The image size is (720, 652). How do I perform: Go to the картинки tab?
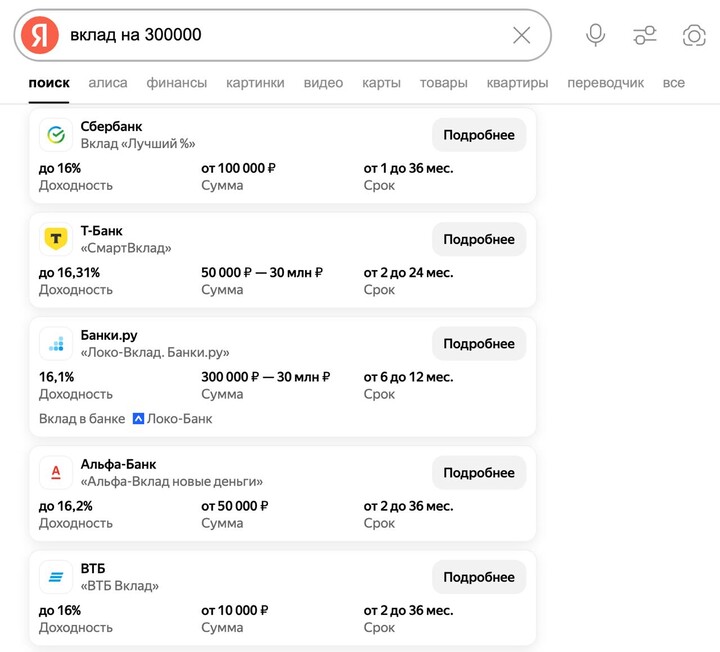tap(255, 83)
